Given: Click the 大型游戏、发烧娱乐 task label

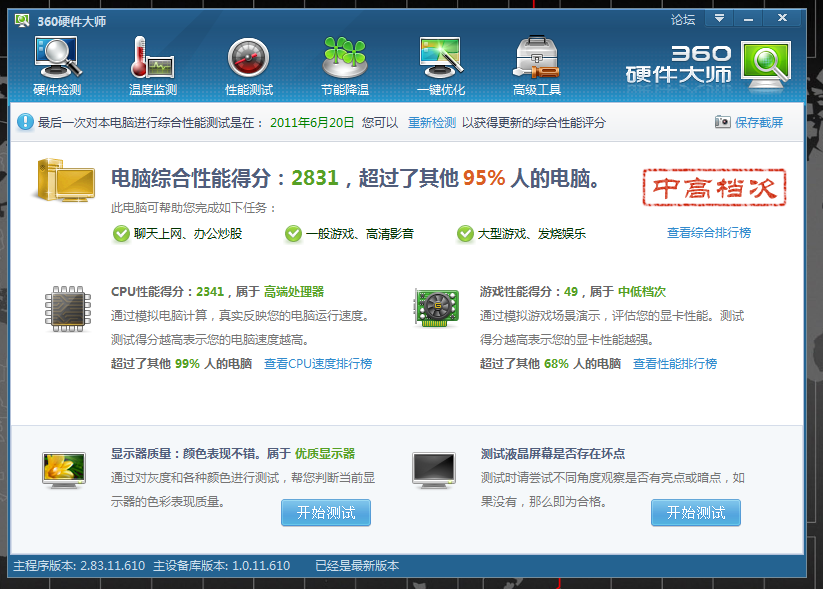Looking at the screenshot, I should pyautogui.click(x=532, y=234).
